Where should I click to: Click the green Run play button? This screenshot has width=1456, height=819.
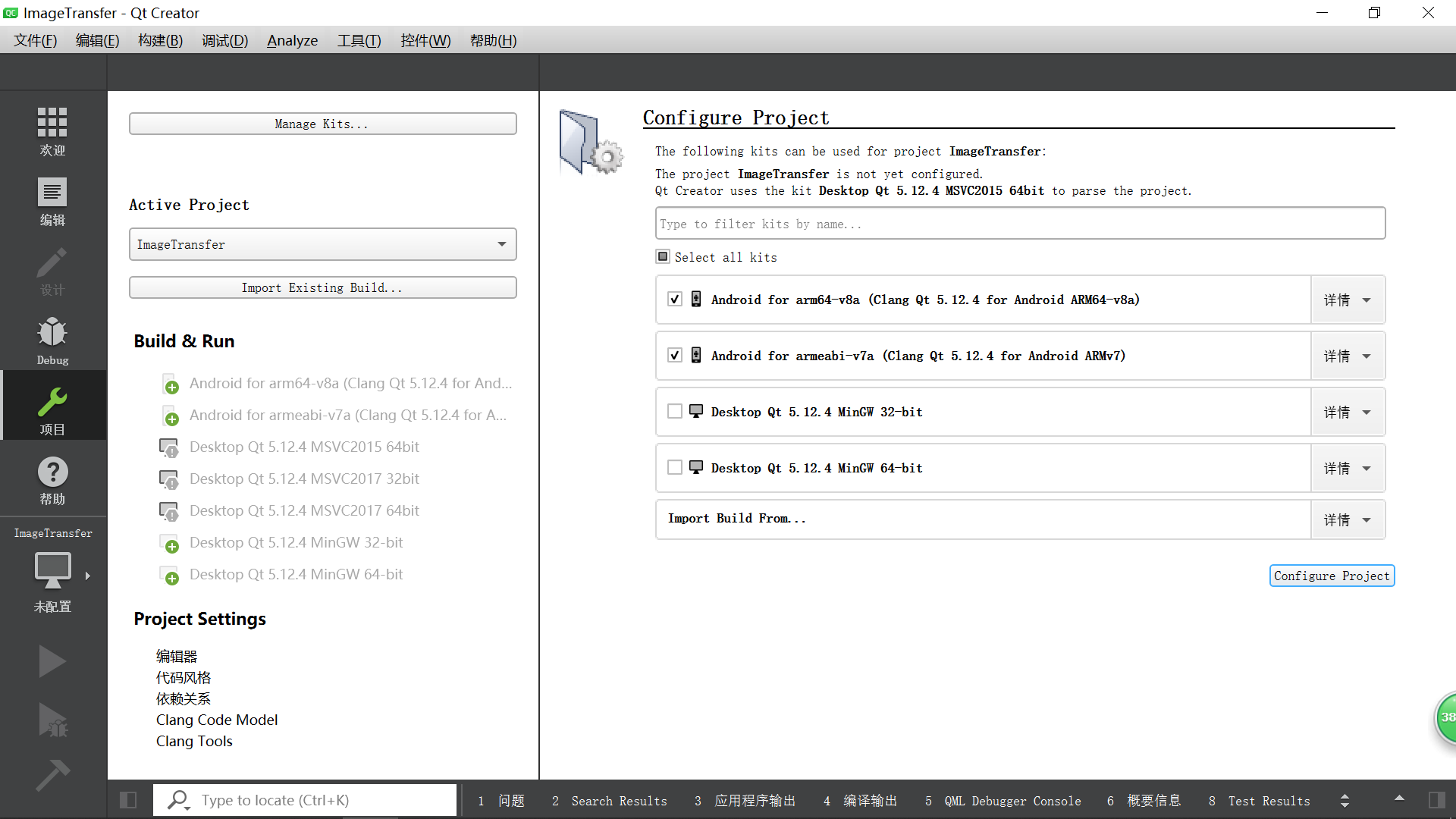point(52,661)
